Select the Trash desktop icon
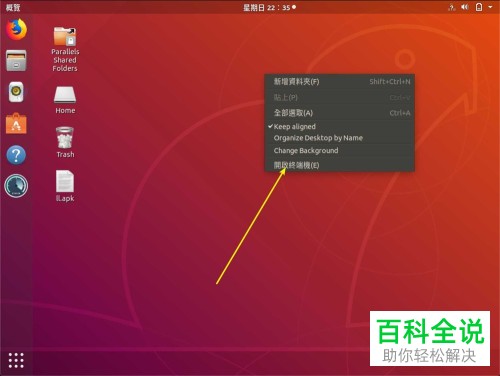 [65, 142]
